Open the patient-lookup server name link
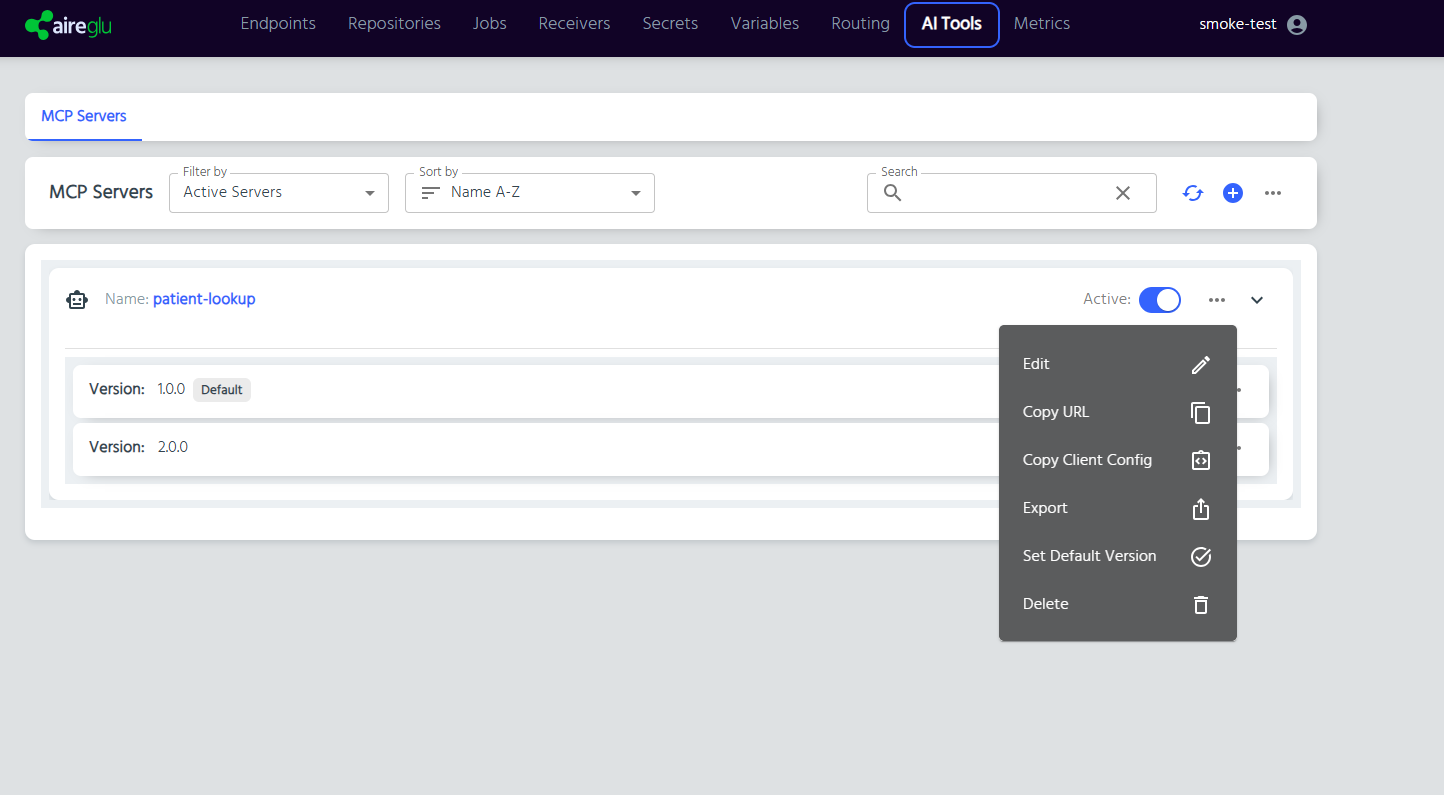 (204, 299)
